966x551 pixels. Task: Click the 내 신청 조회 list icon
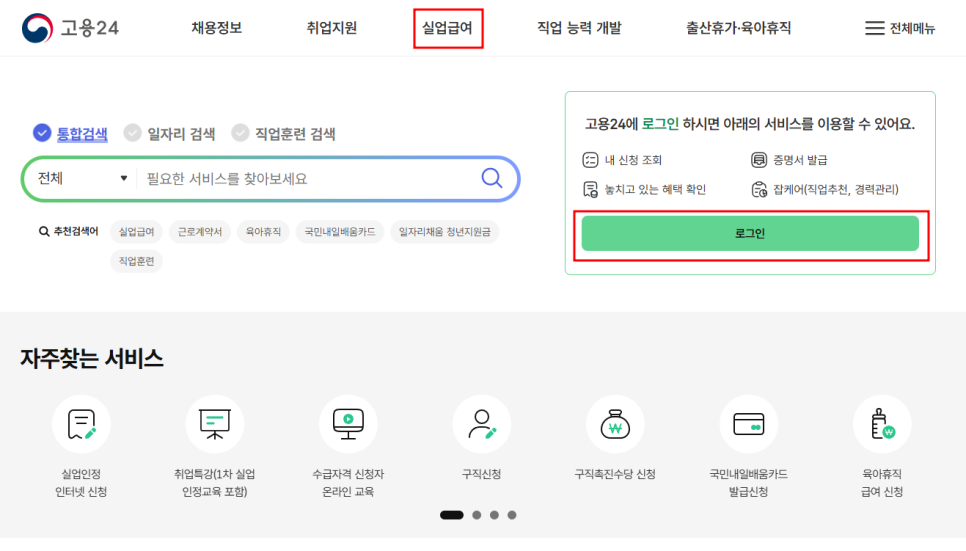click(x=590, y=160)
